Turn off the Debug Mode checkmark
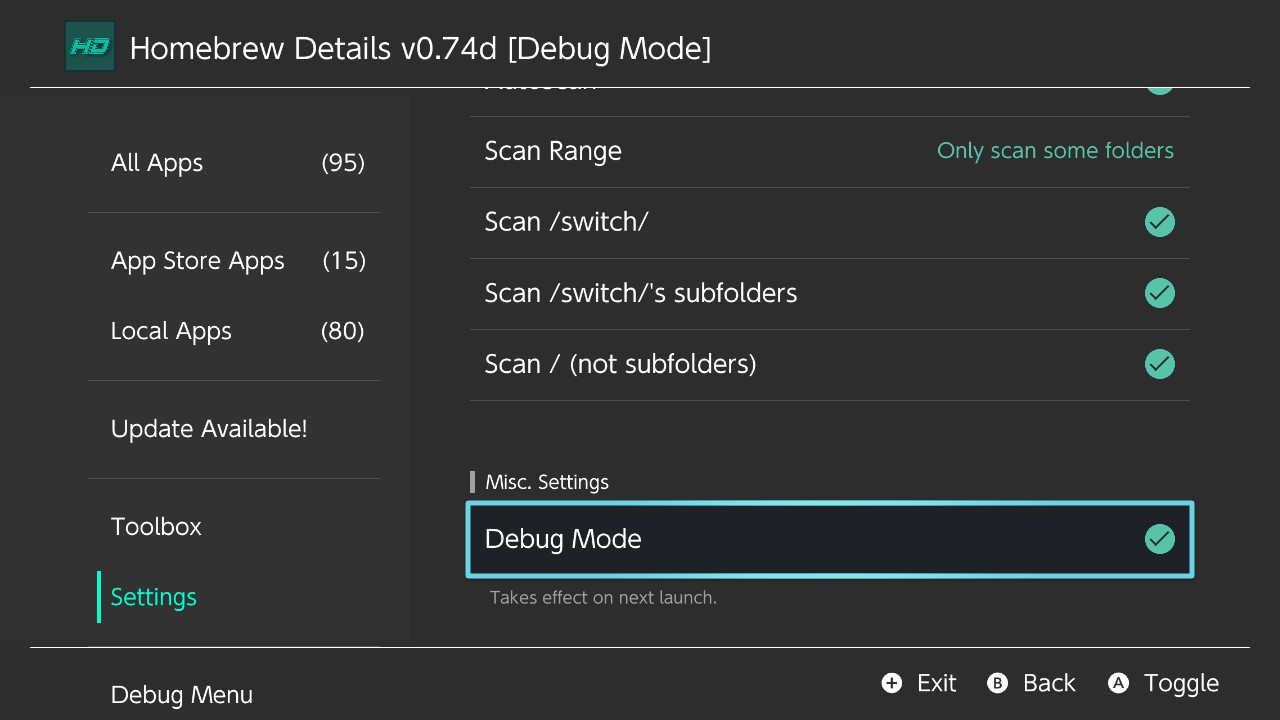 [x=1160, y=540]
